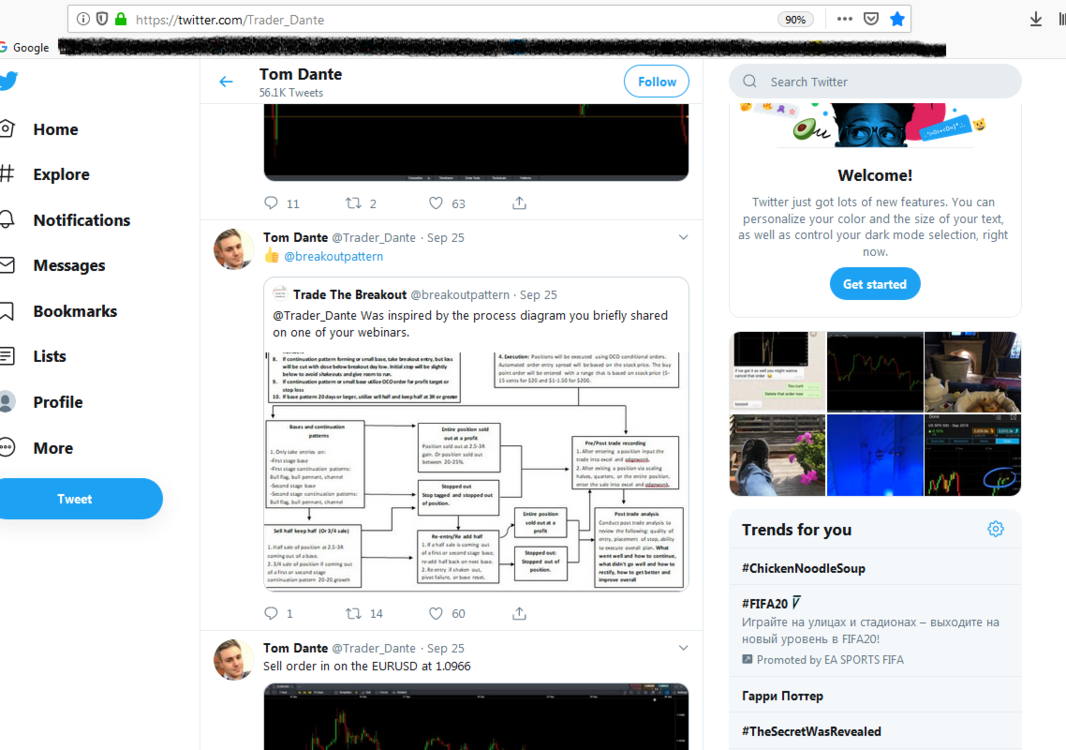Like the tweet with 60 likes
1066x750 pixels.
point(436,613)
